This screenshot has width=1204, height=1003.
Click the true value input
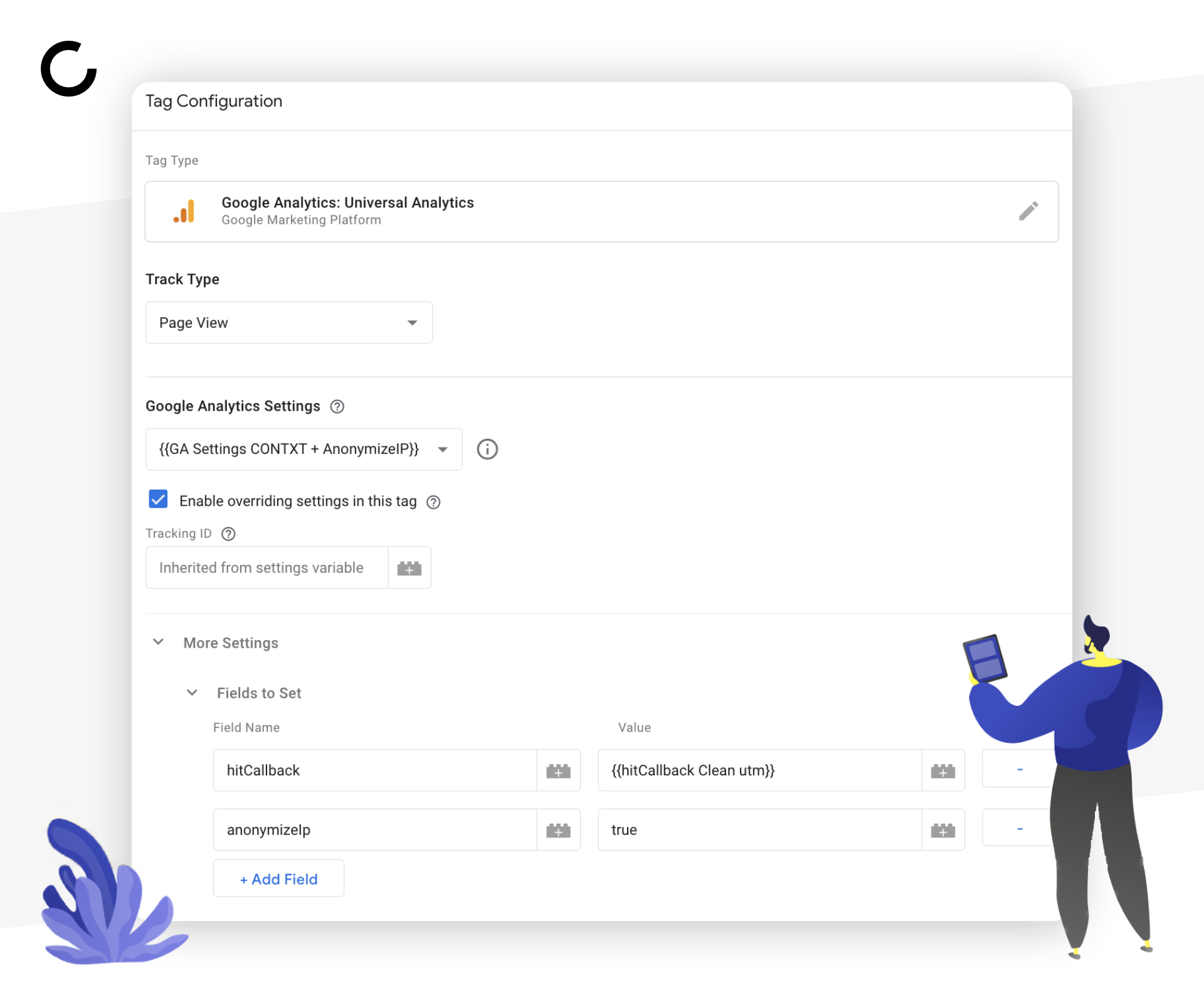click(x=760, y=830)
